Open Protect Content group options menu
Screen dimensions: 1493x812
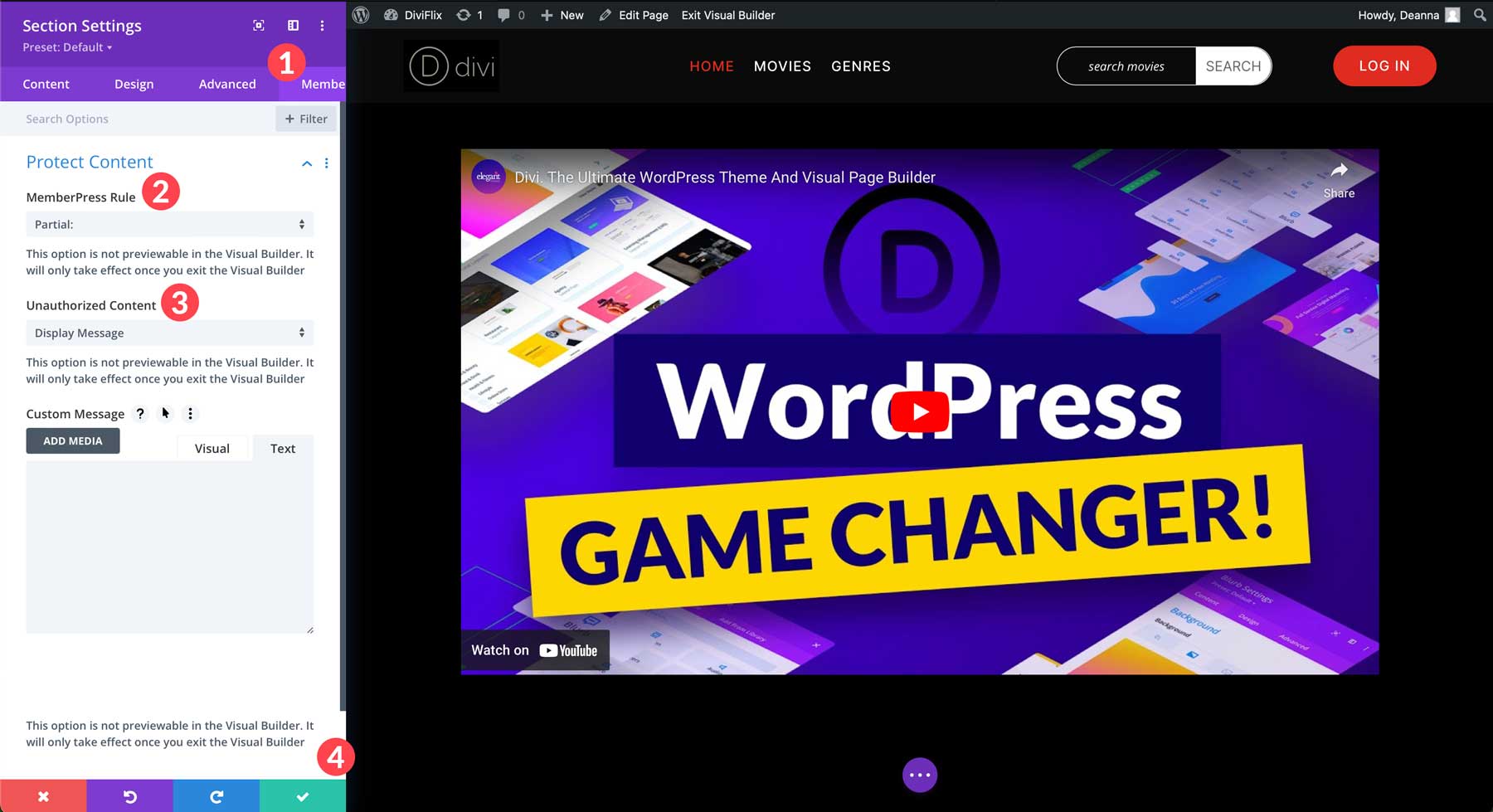pyautogui.click(x=327, y=163)
